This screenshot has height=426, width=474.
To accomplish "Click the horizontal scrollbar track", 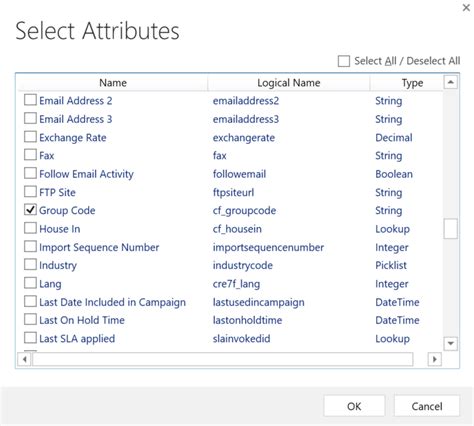I will tap(222, 359).
